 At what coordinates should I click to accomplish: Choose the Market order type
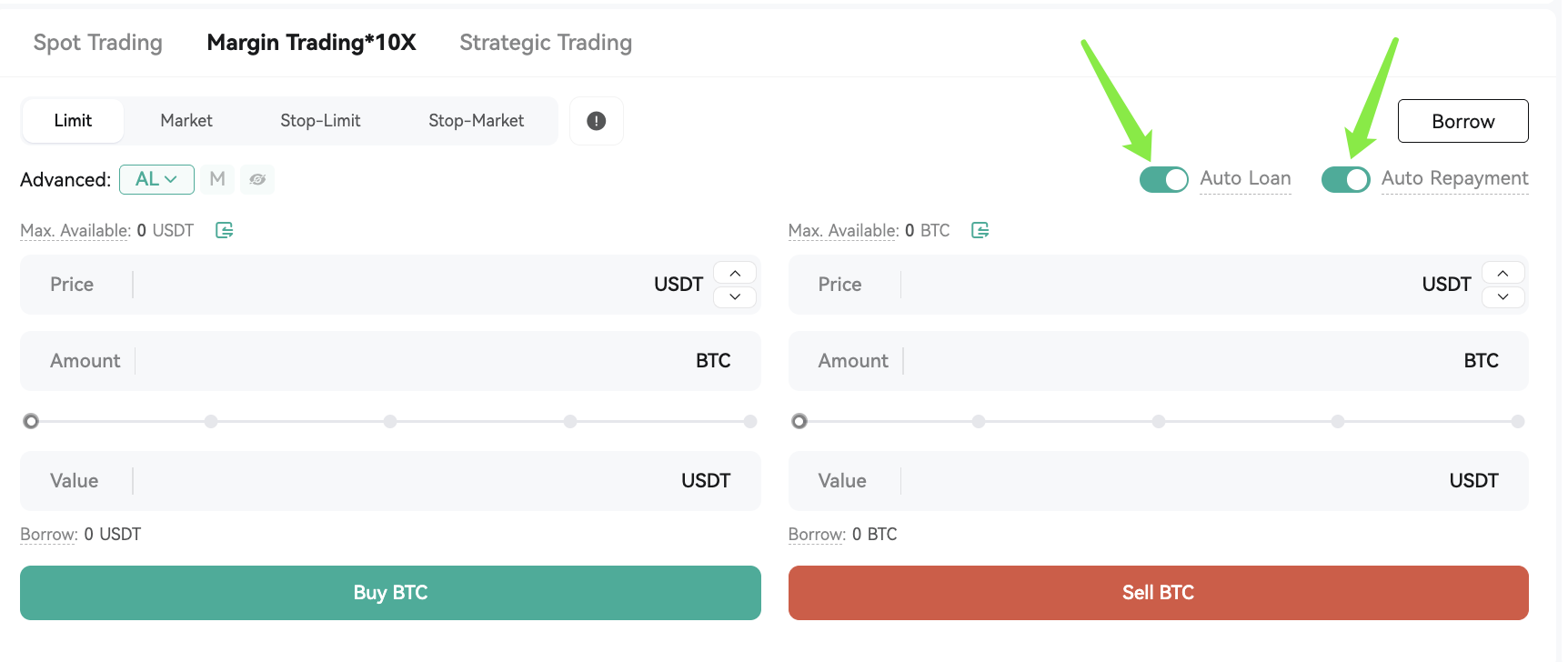pos(186,121)
